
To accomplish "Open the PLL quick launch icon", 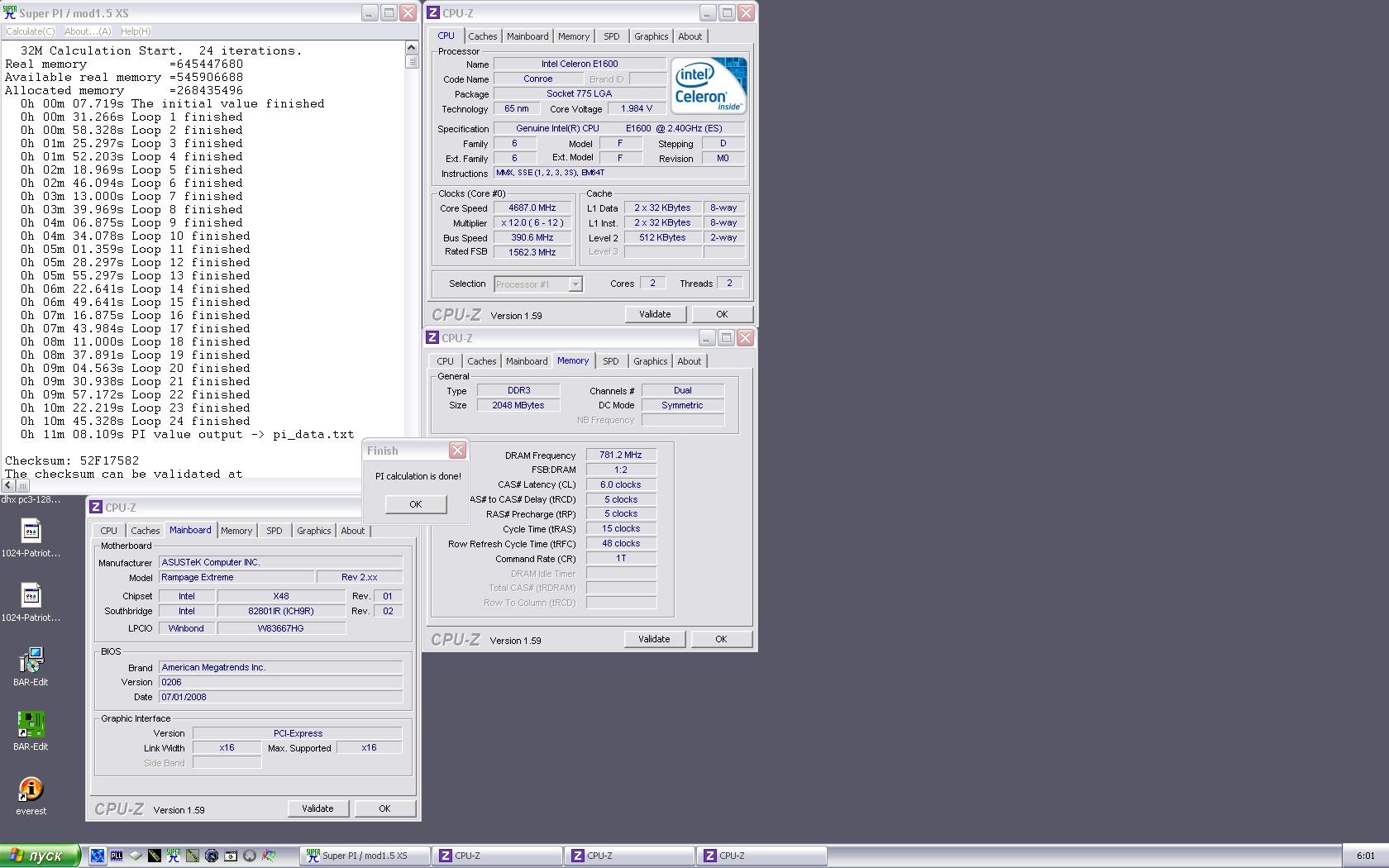I will tap(117, 856).
